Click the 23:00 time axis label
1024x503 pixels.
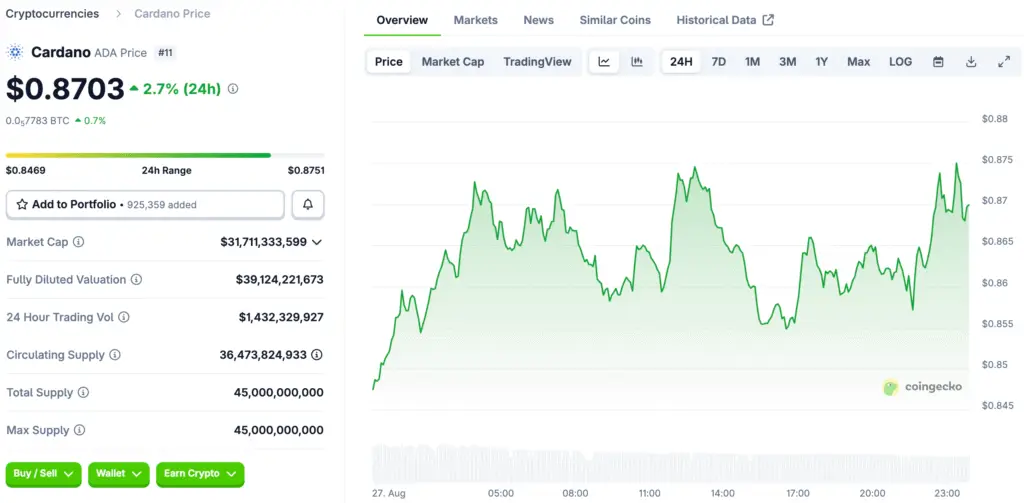click(x=946, y=493)
